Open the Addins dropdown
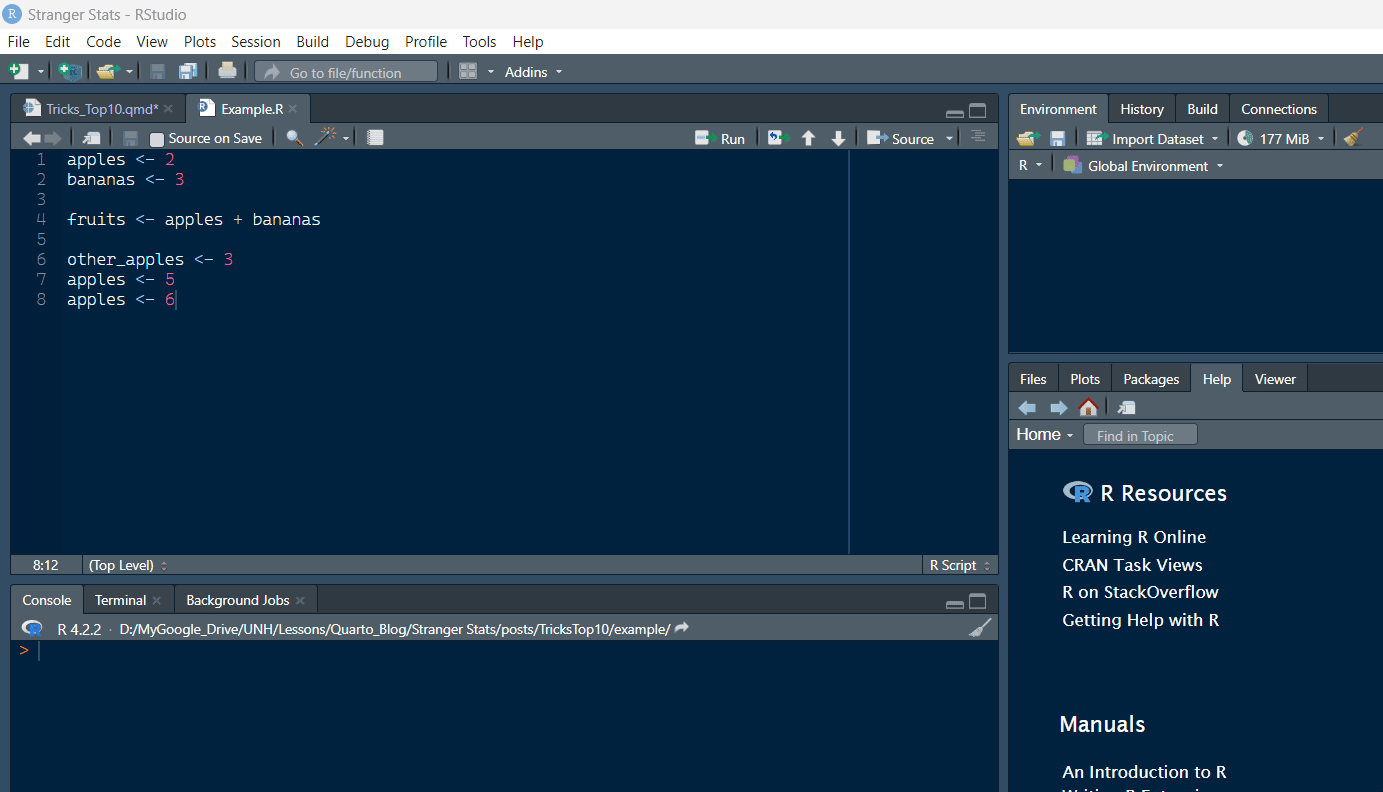 (x=533, y=72)
